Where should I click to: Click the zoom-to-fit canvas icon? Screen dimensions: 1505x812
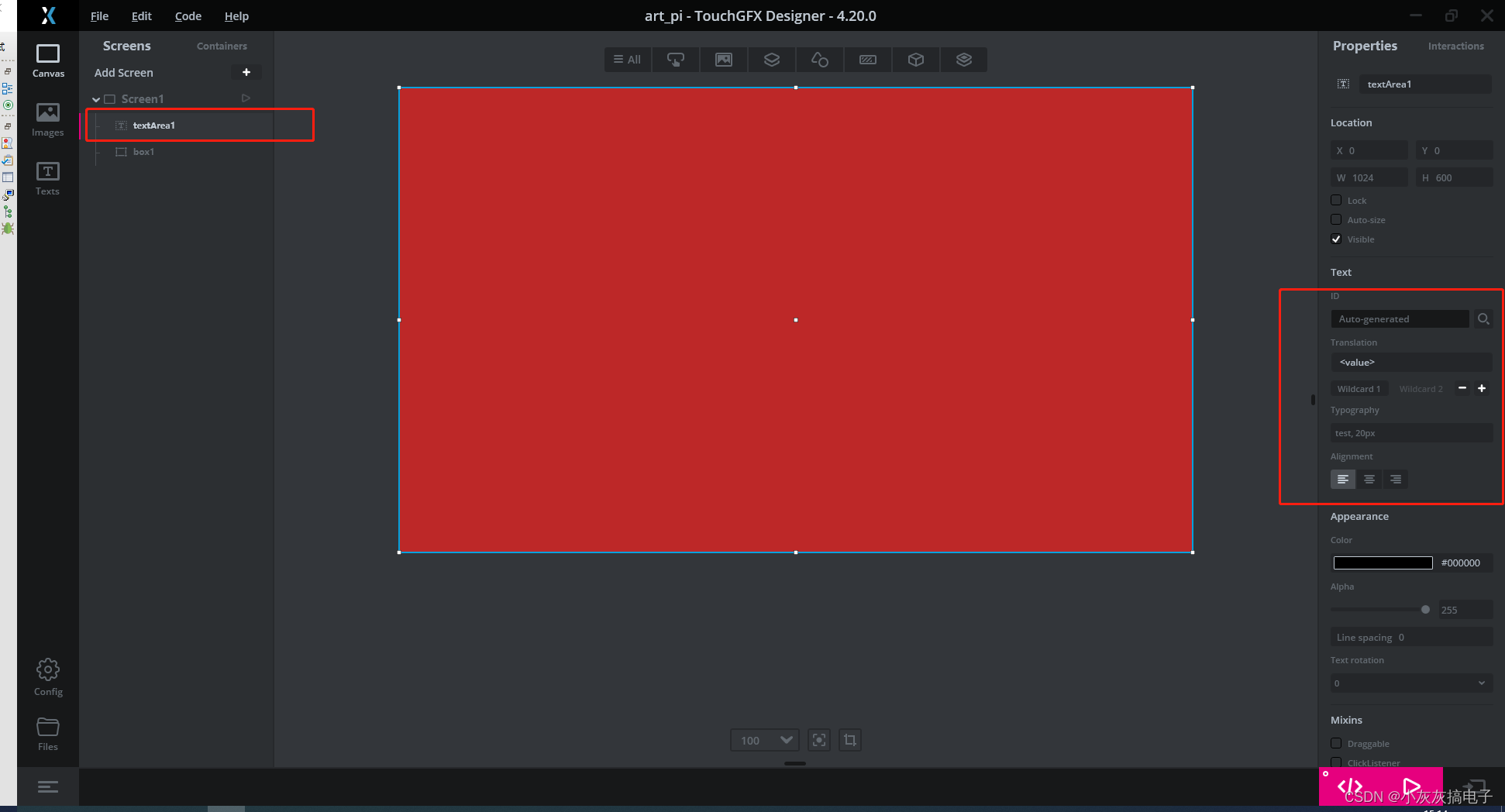point(819,740)
